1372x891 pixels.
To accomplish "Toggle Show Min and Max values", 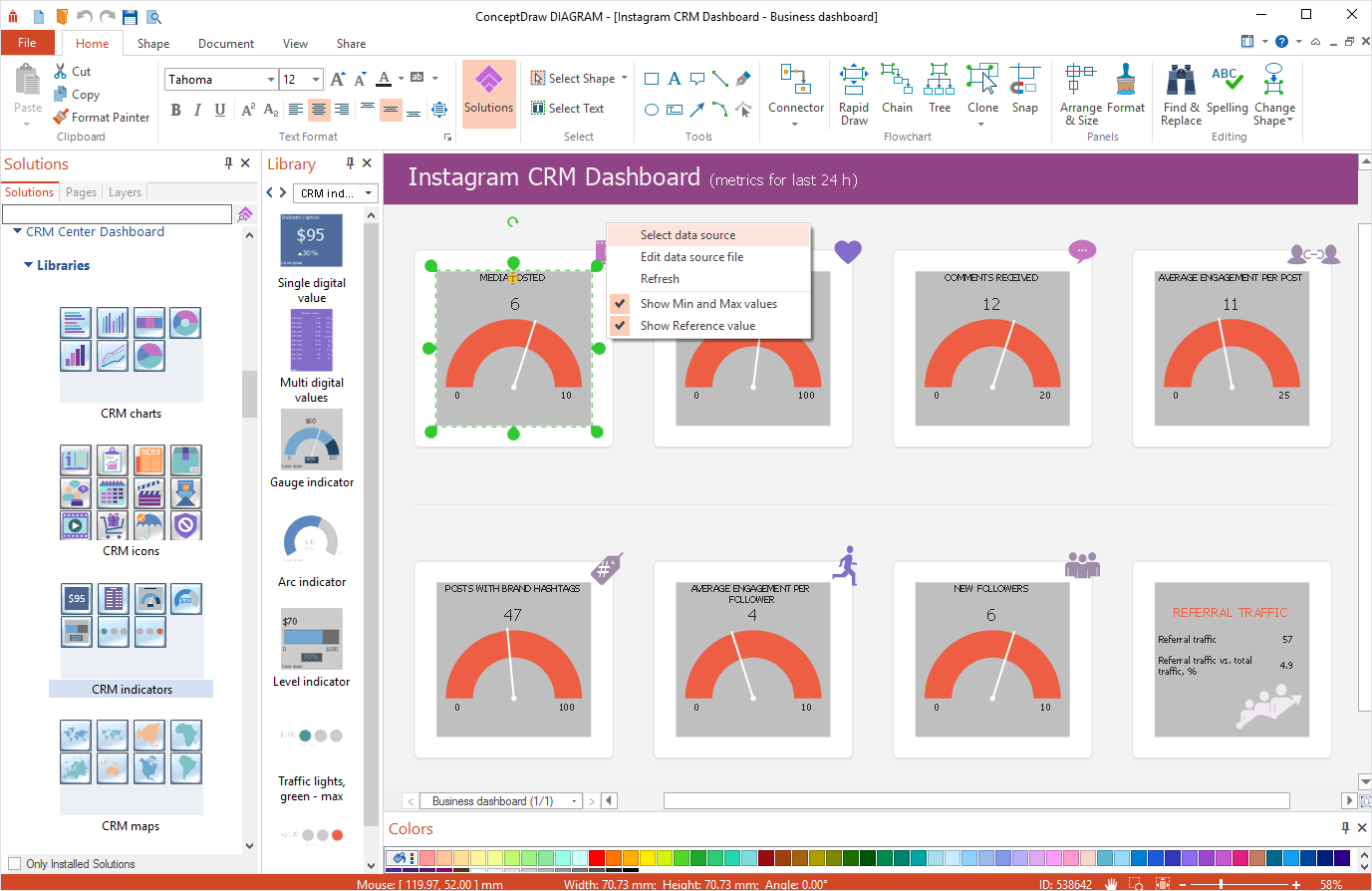I will (707, 304).
